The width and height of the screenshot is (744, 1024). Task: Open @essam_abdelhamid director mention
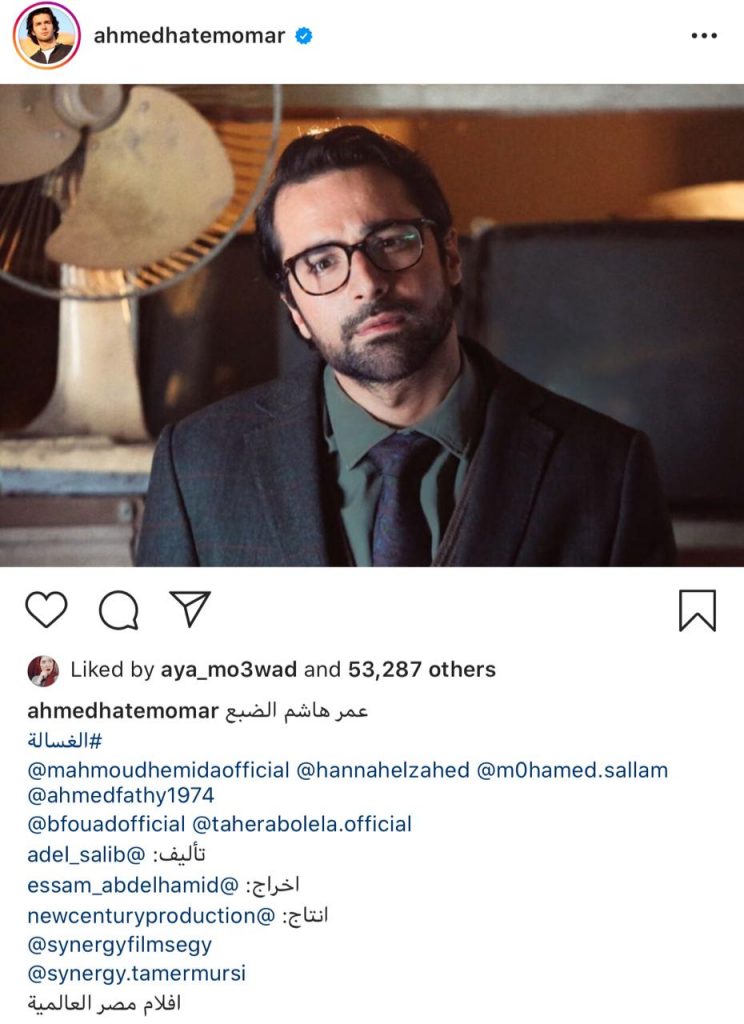(133, 886)
